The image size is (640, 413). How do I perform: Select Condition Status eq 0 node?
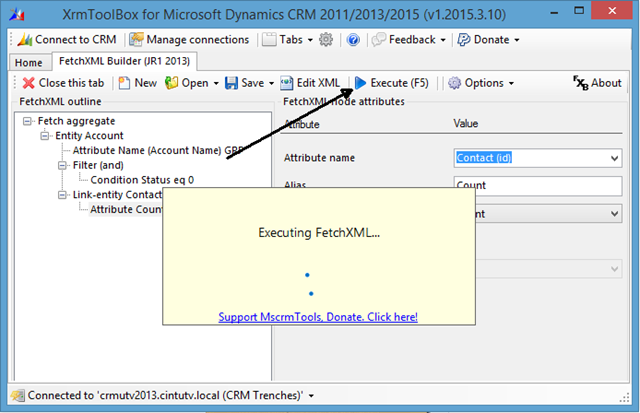tap(142, 180)
